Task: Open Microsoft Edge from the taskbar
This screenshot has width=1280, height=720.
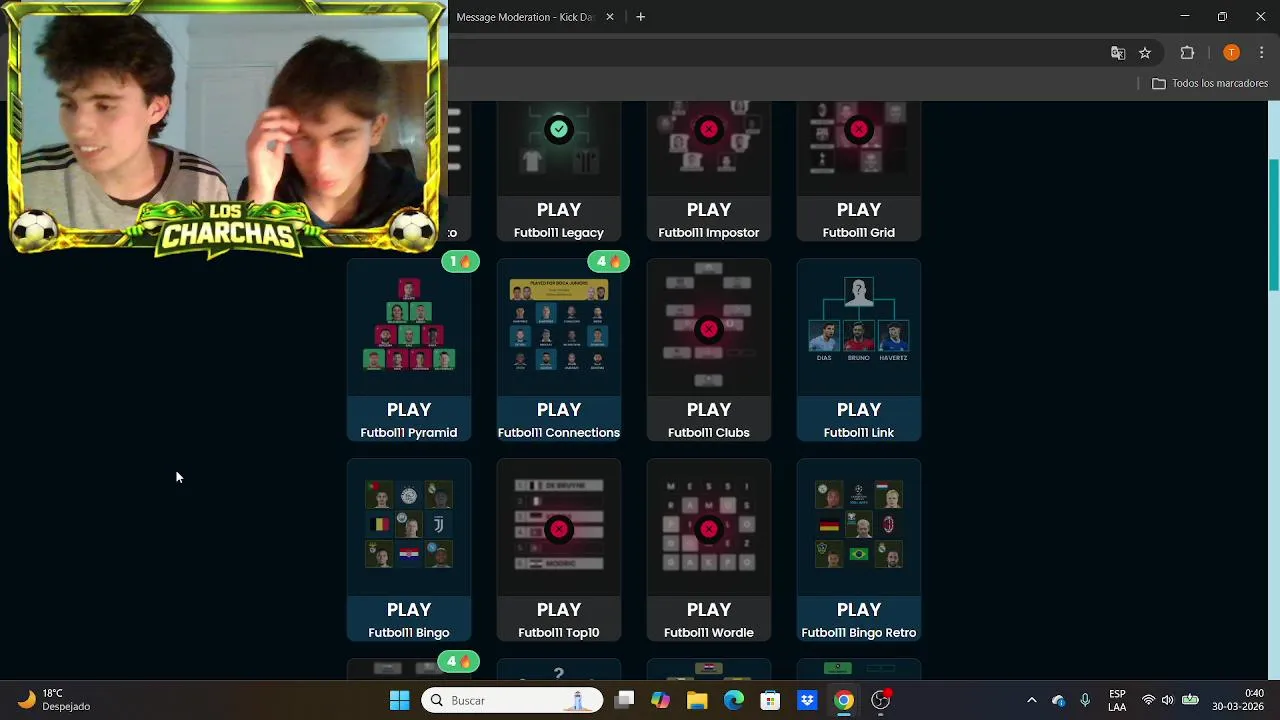Action: (x=734, y=700)
